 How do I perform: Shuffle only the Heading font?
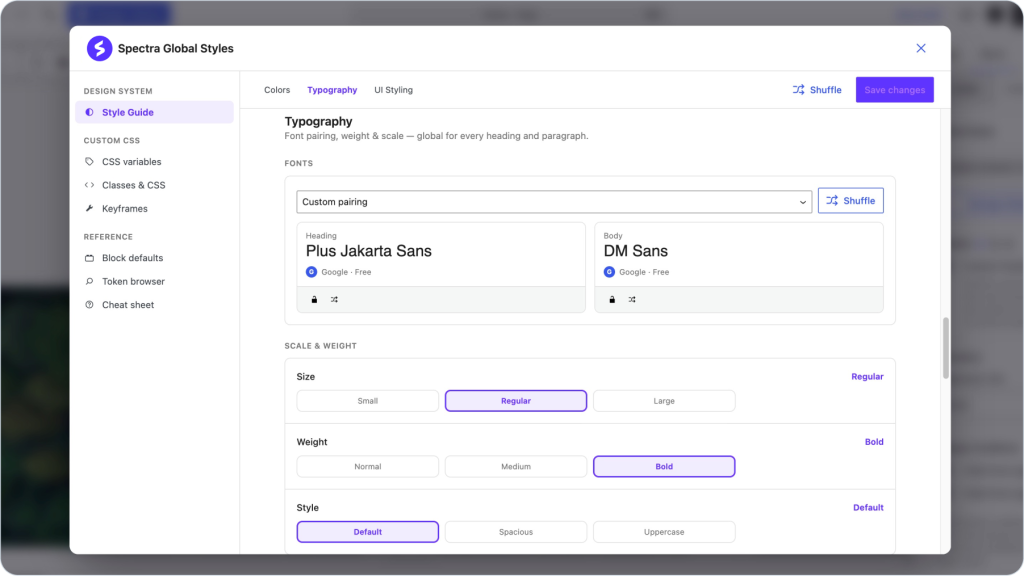coord(334,300)
